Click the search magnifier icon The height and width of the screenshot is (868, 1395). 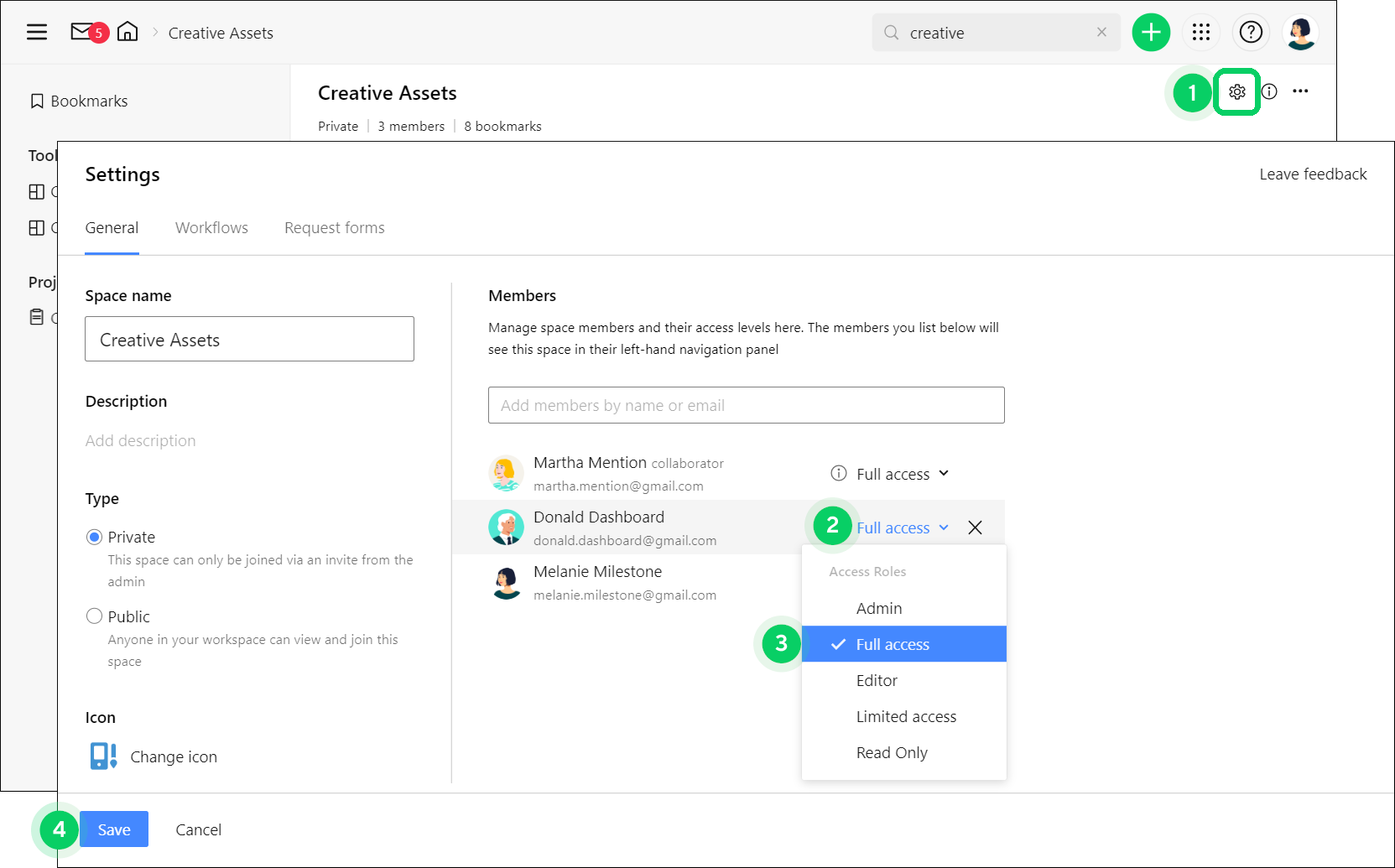click(892, 33)
